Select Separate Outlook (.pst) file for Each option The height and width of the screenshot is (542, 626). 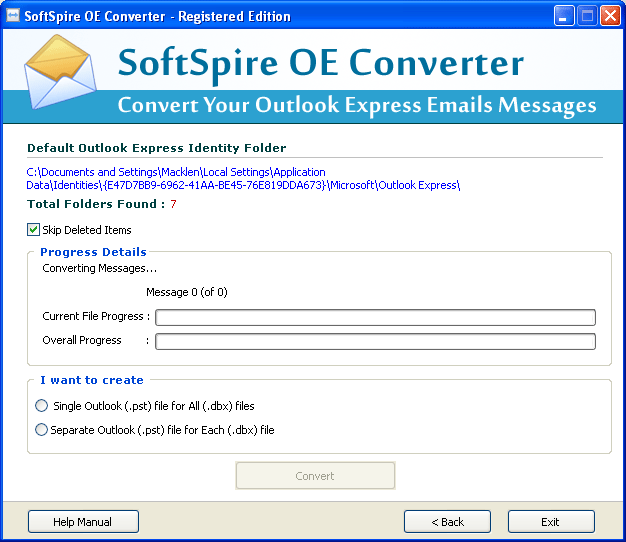click(42, 430)
